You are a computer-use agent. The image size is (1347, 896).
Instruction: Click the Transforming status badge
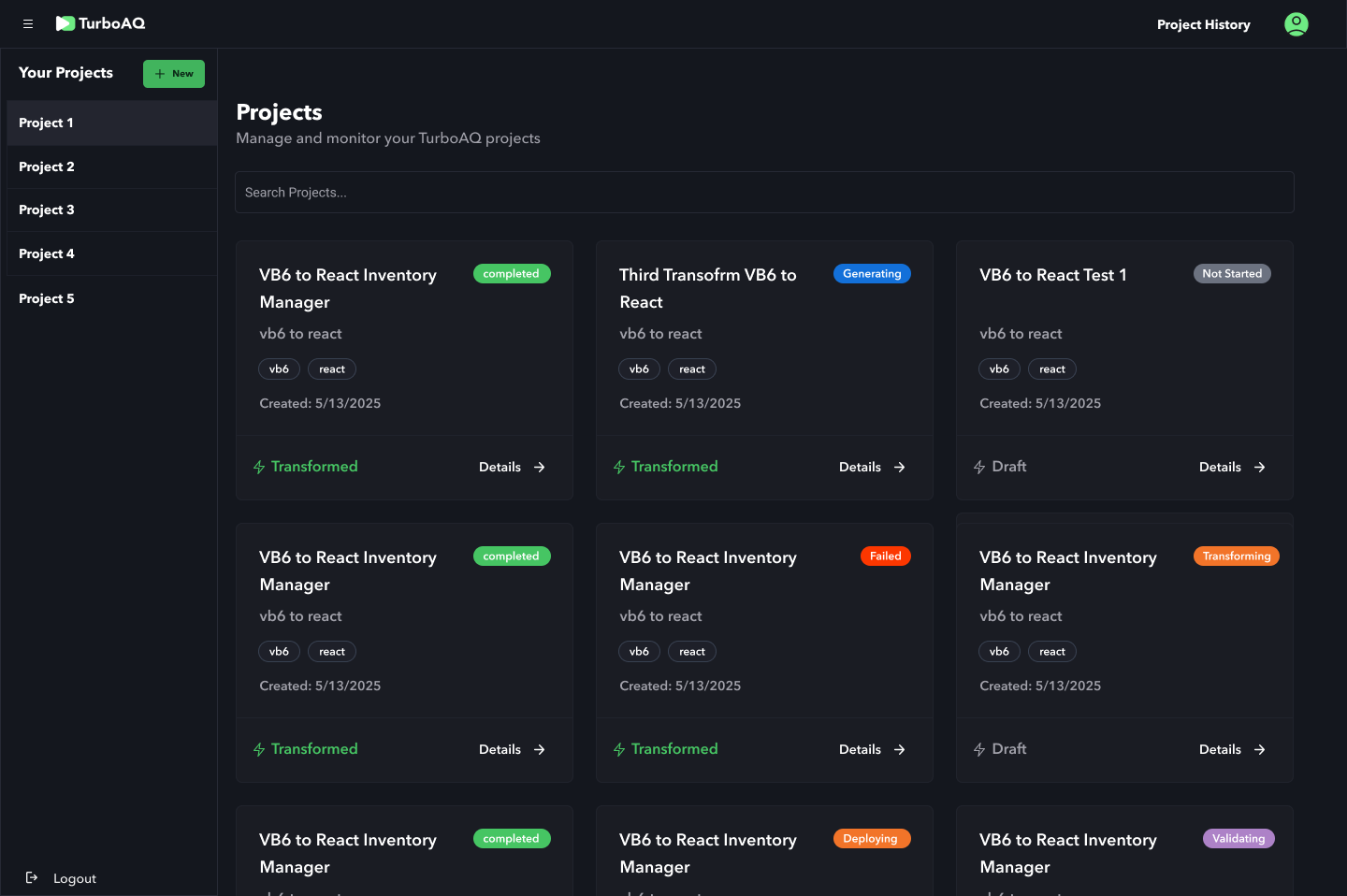tap(1237, 556)
